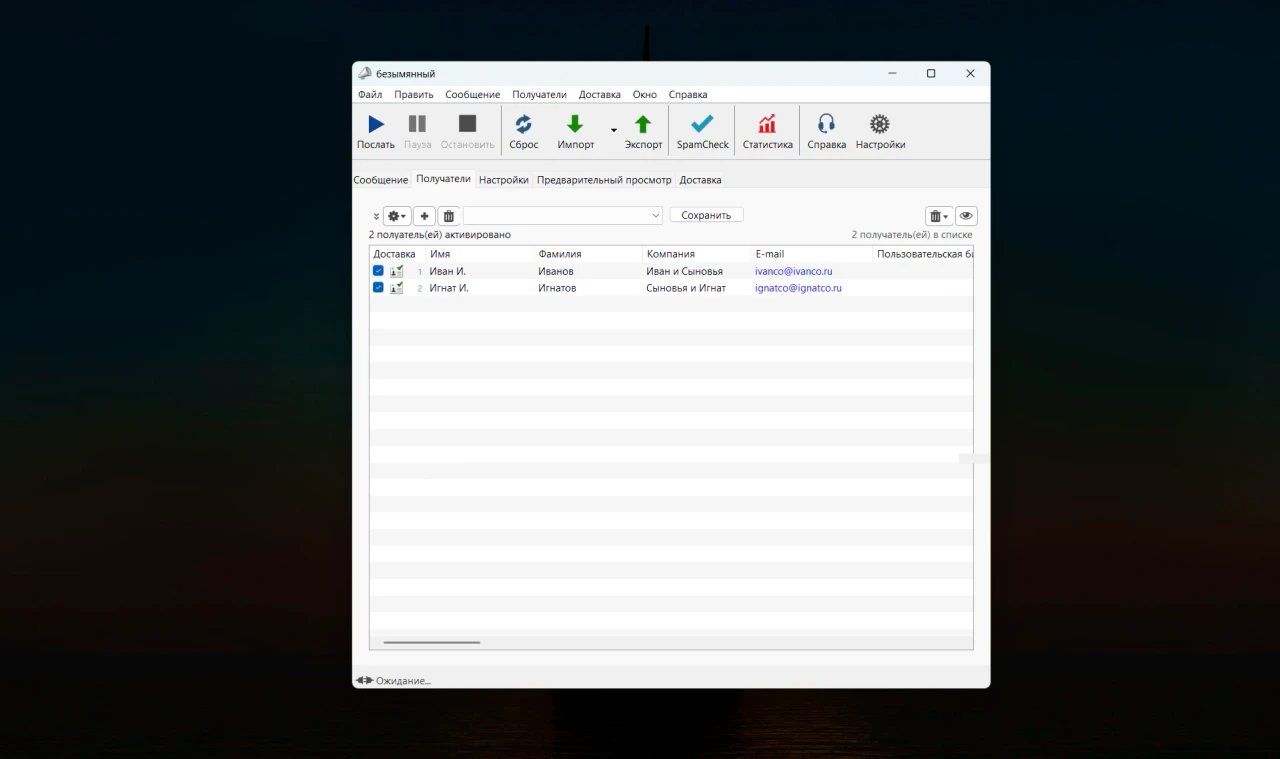The height and width of the screenshot is (759, 1280).
Task: Sort by the Компания column header
Action: (697, 254)
